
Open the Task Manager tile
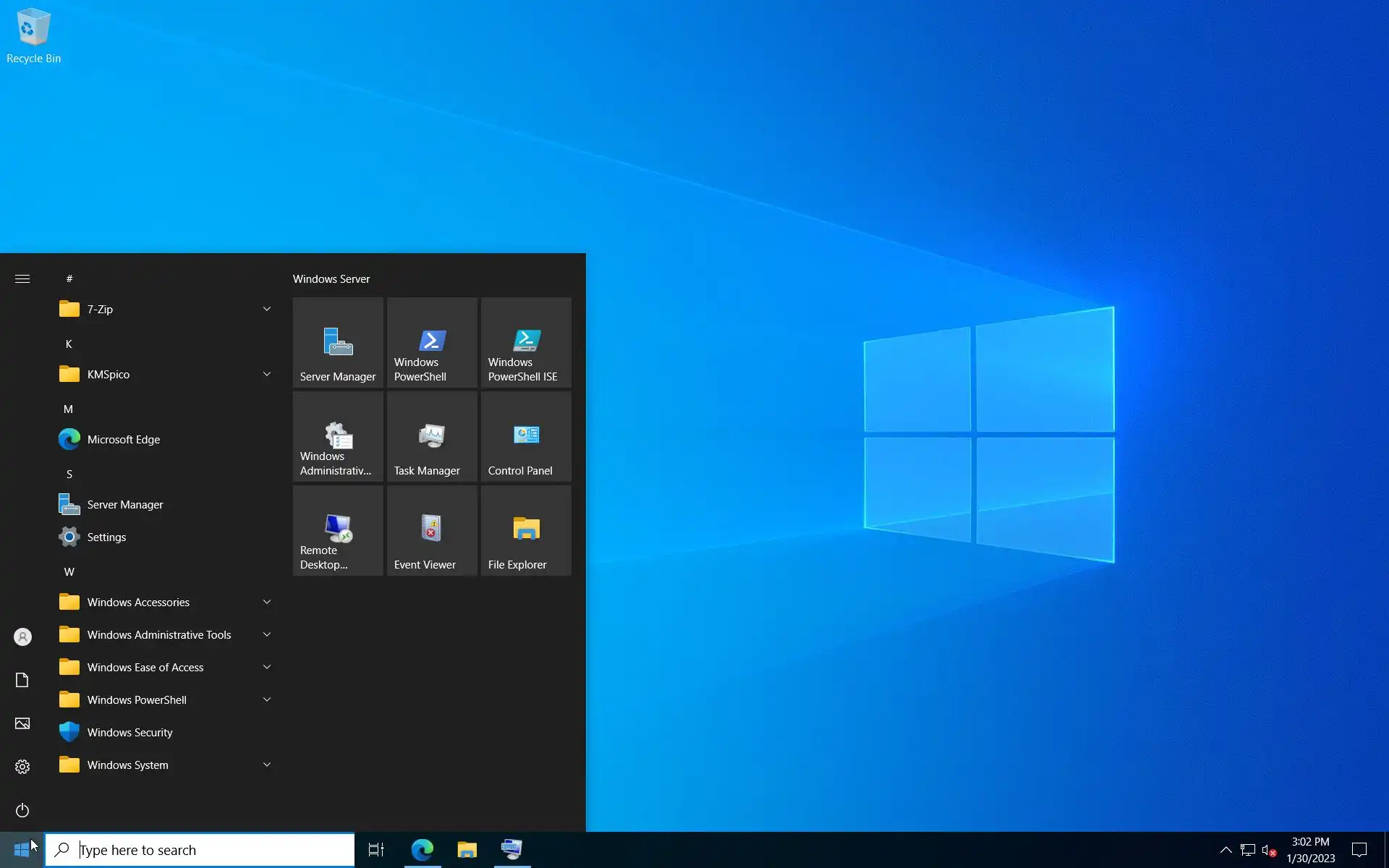(x=432, y=437)
